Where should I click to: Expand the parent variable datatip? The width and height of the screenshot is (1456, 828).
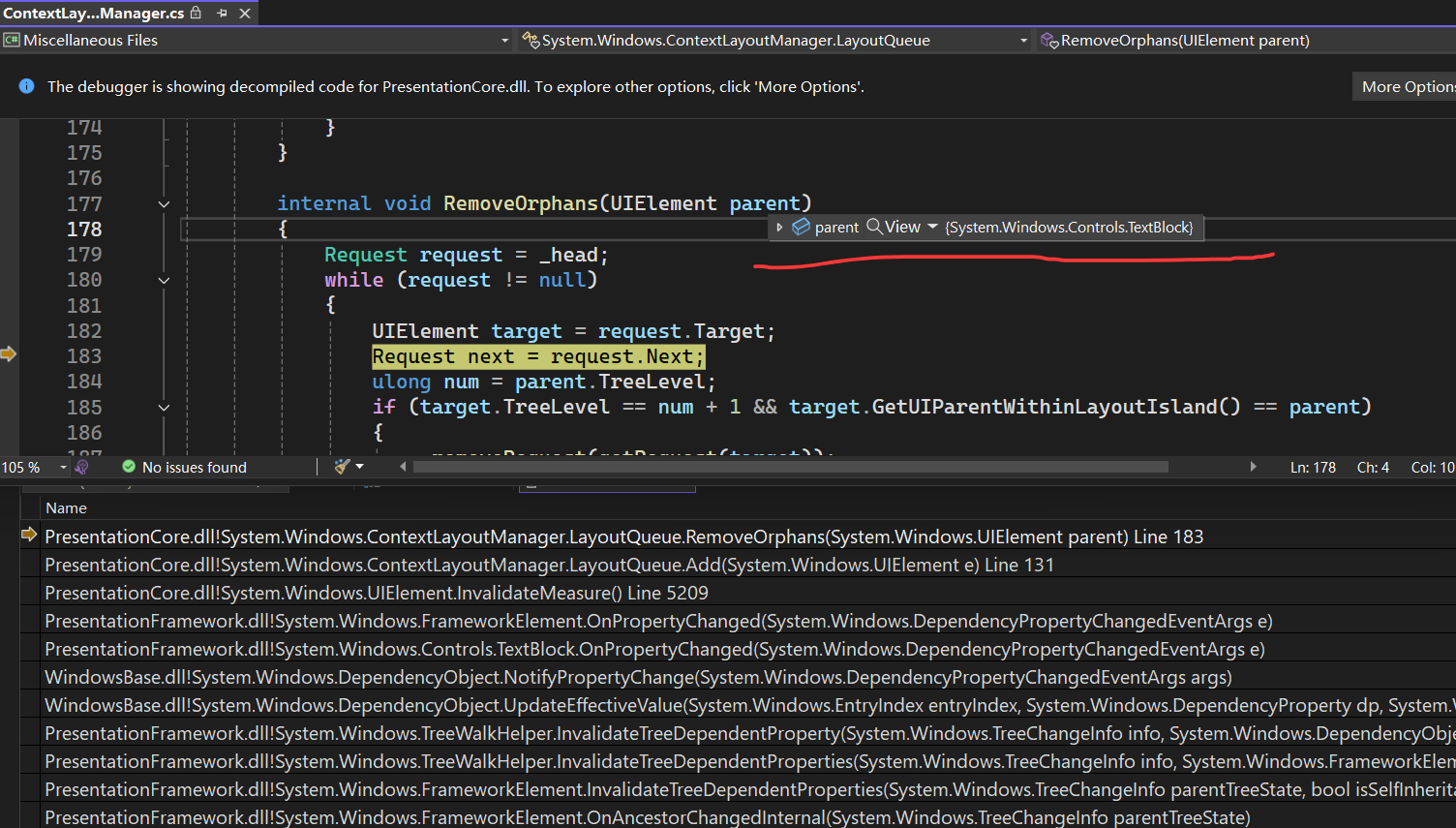pyautogui.click(x=779, y=228)
